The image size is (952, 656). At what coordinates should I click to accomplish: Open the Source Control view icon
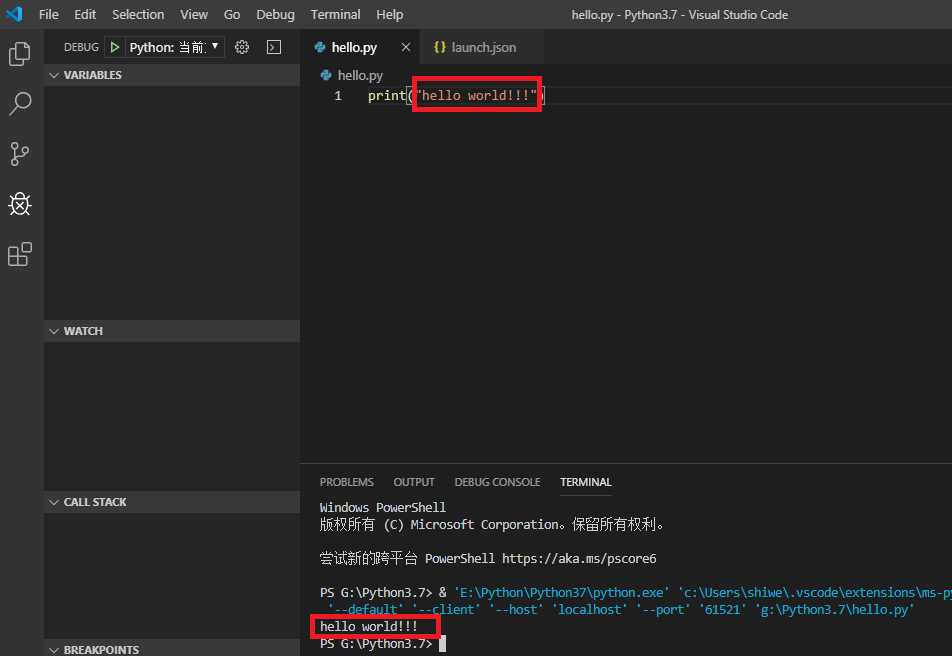click(19, 154)
